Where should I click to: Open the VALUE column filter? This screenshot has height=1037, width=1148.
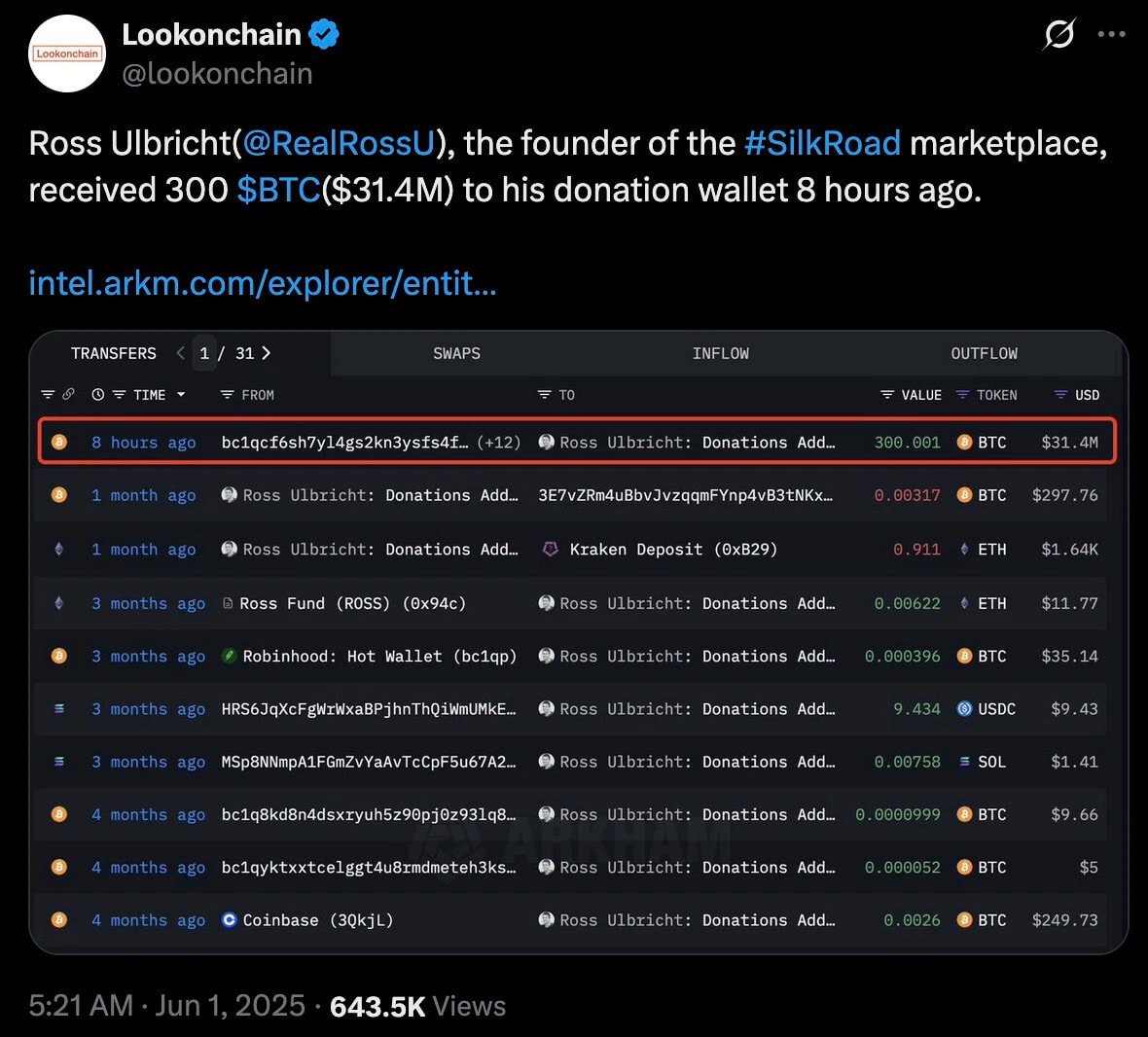[886, 395]
